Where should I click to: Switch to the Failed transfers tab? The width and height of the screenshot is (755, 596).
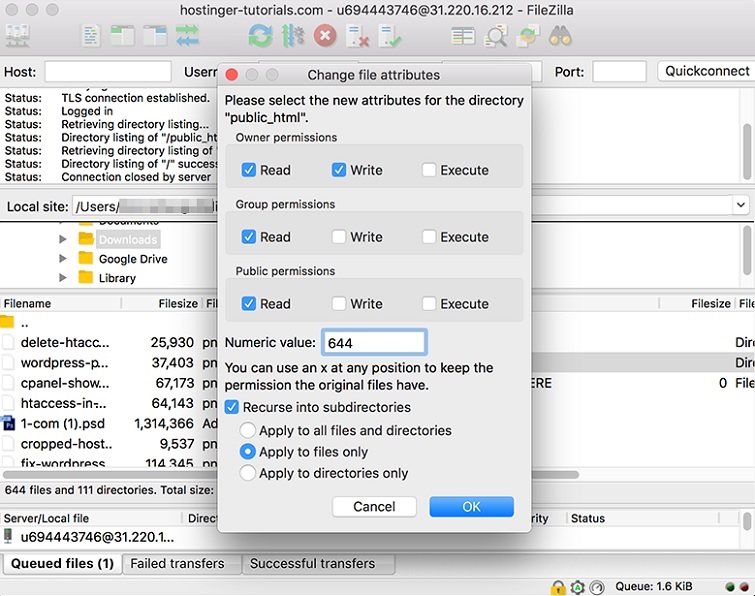177,564
